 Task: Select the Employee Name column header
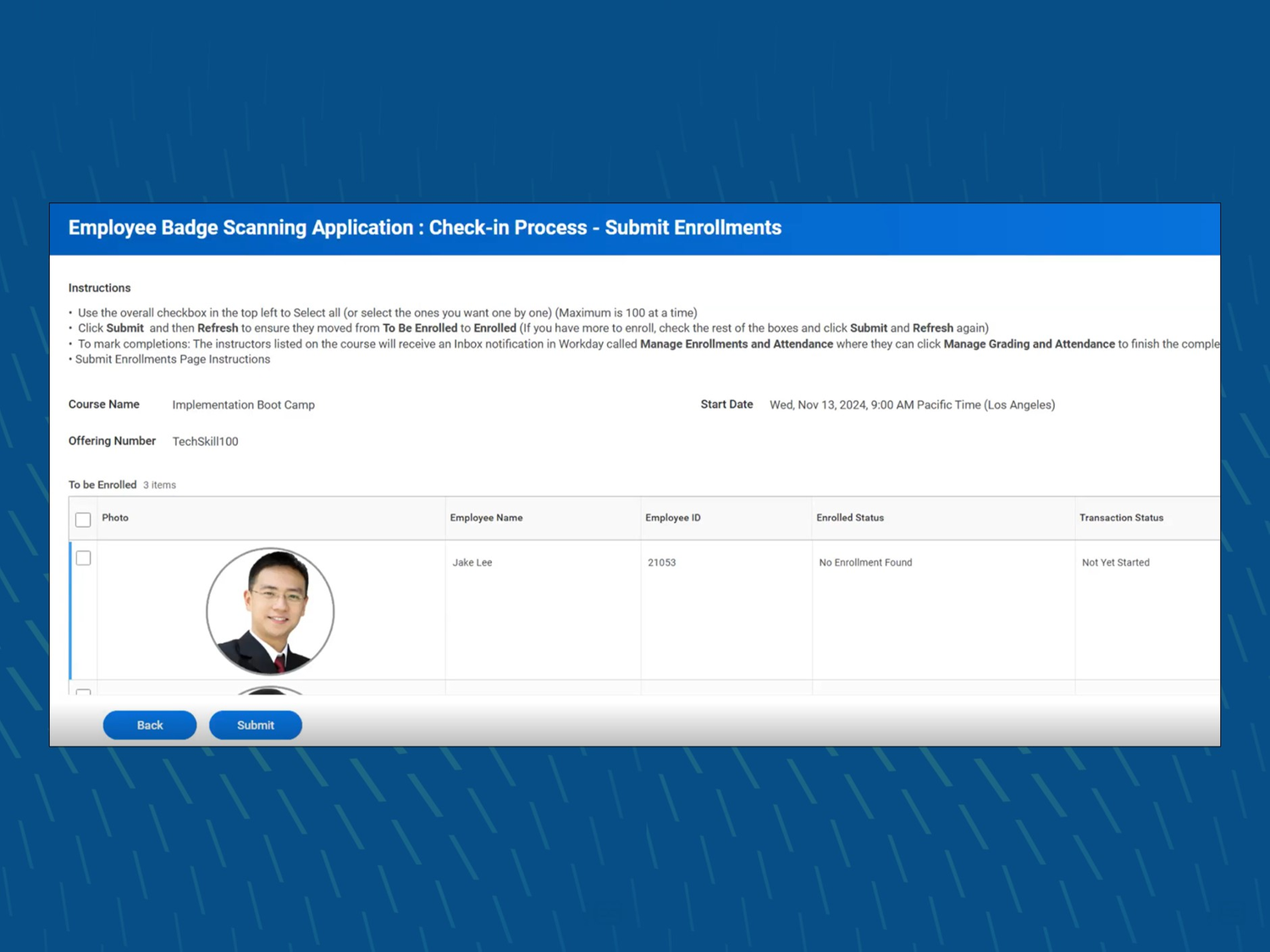click(x=486, y=517)
